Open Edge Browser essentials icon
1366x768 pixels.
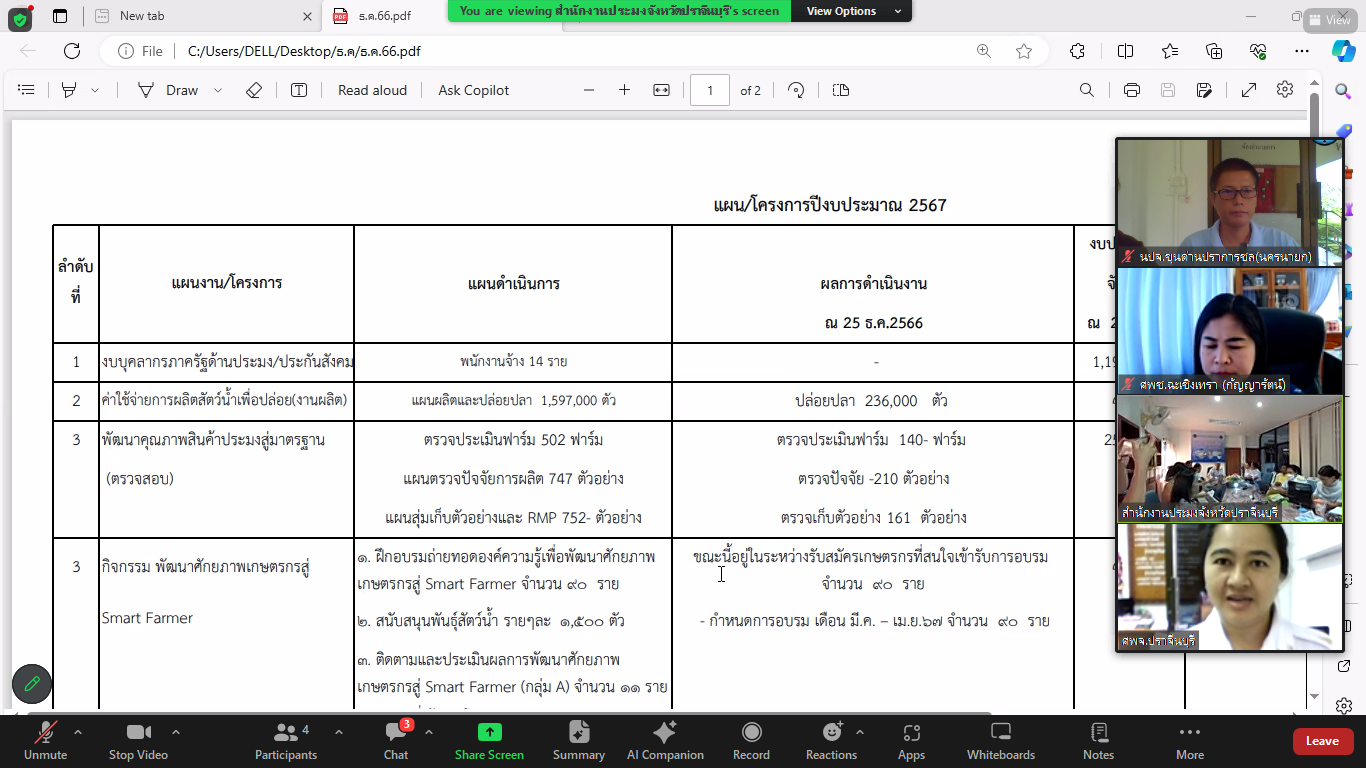click(x=1258, y=51)
